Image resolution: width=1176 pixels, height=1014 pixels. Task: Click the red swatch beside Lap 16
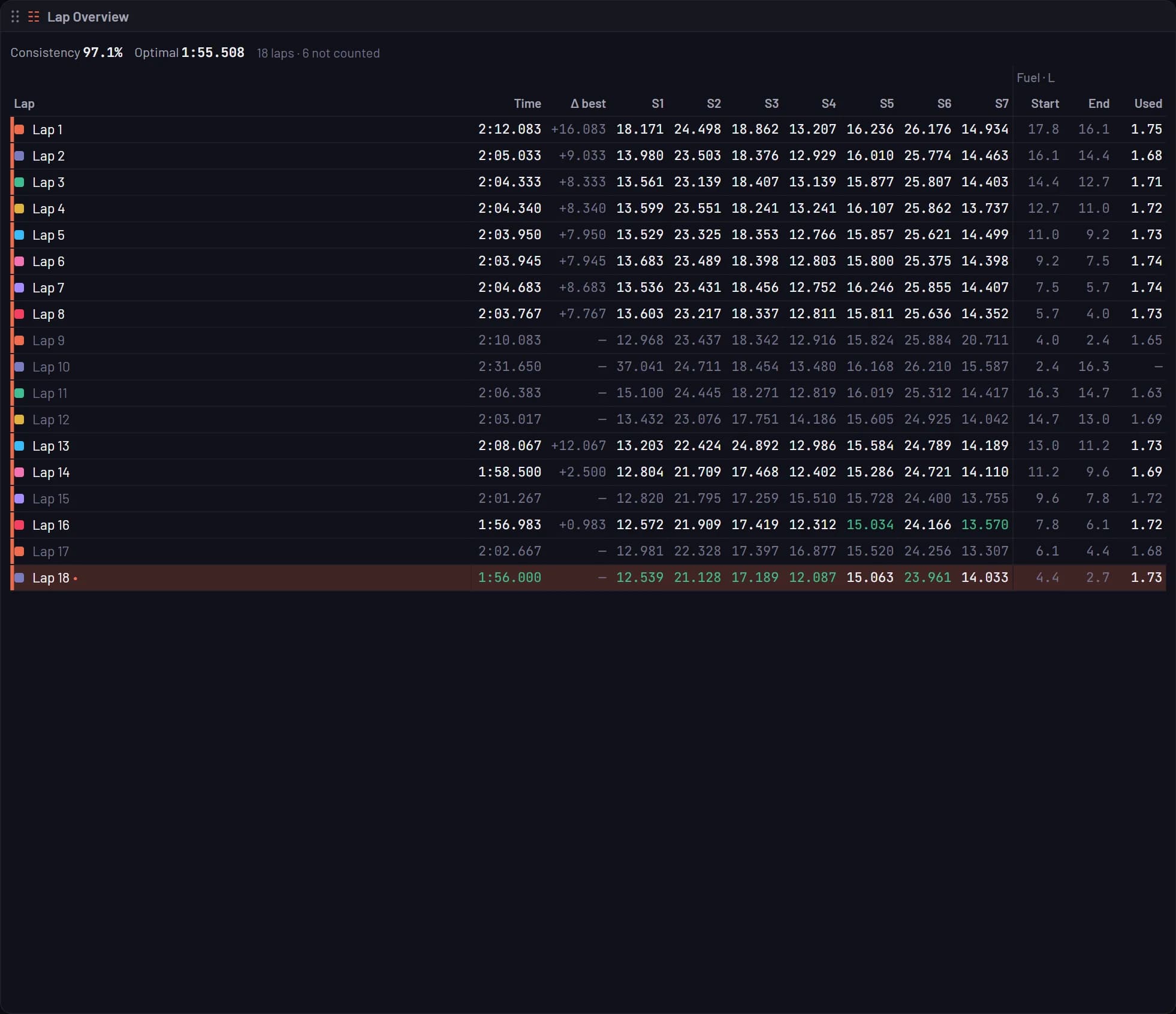pos(19,525)
